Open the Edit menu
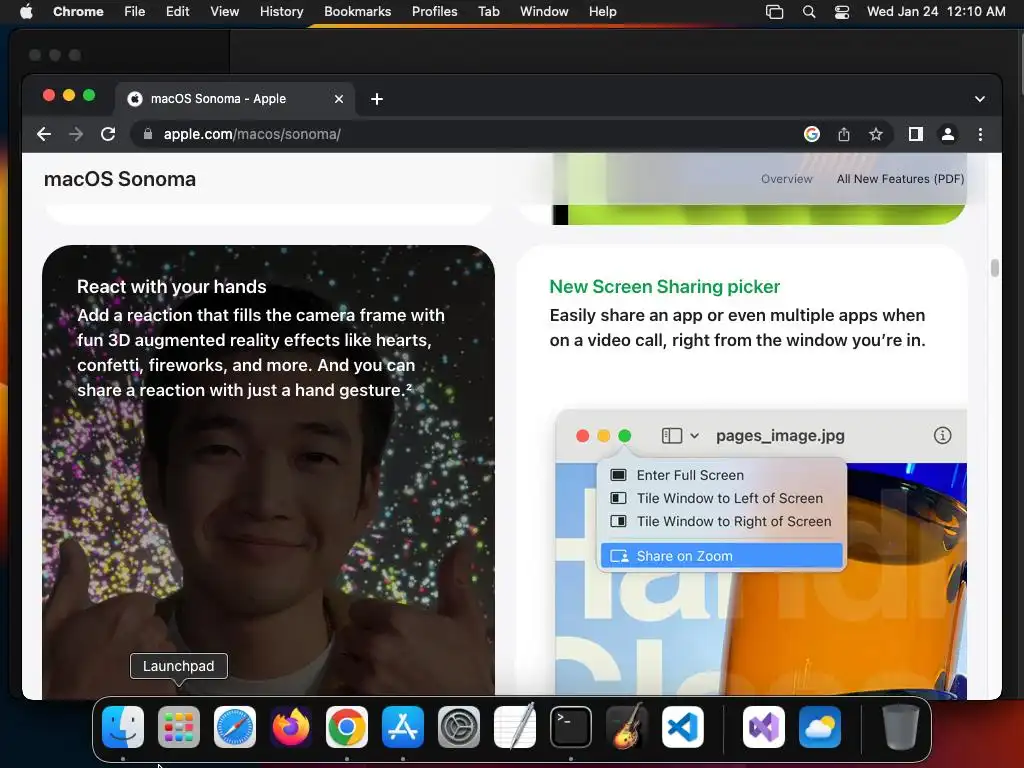 click(177, 12)
